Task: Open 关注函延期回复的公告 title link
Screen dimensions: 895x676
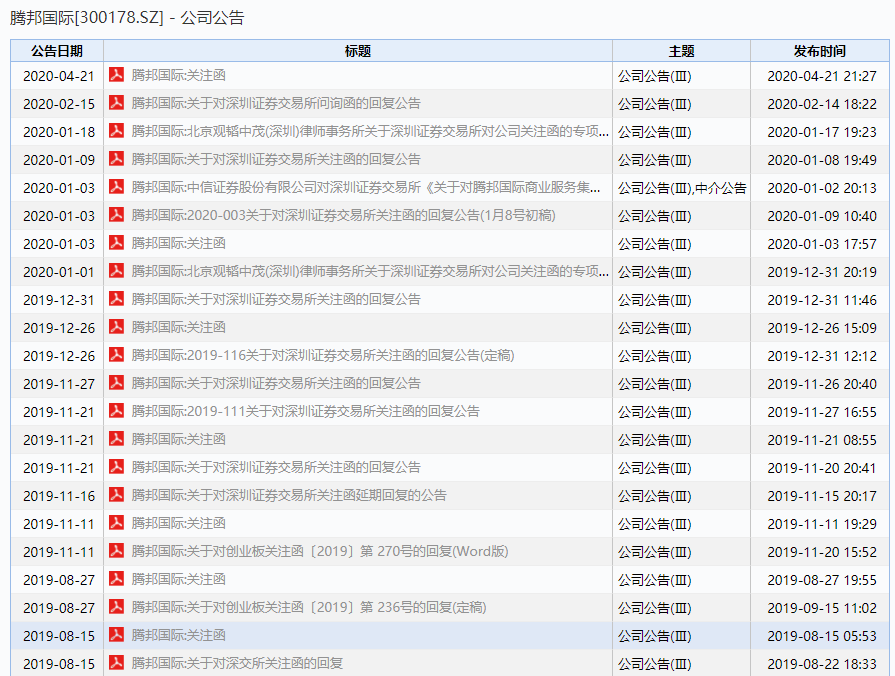Action: 289,495
